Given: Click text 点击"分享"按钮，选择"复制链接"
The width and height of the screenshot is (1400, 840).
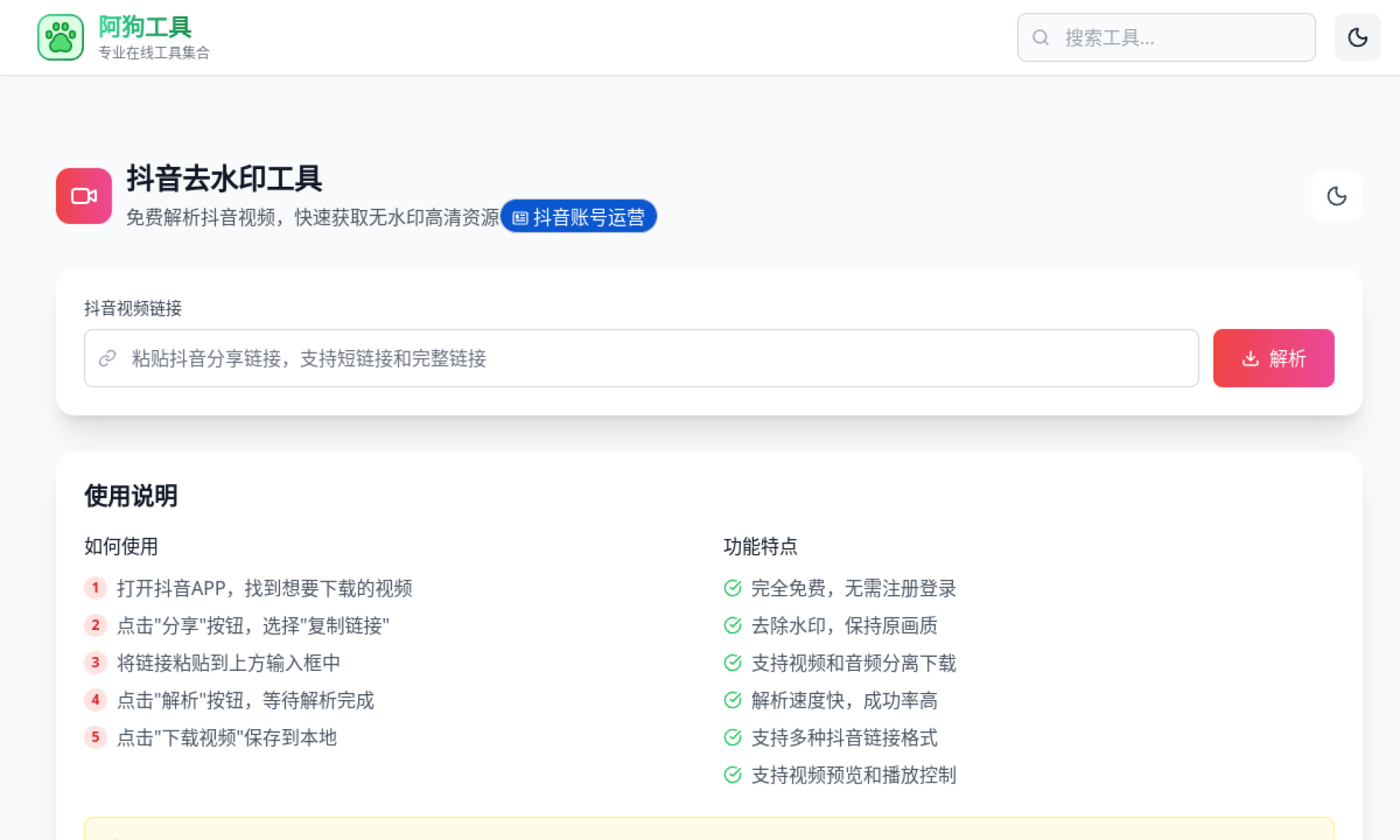Looking at the screenshot, I should pos(253,625).
